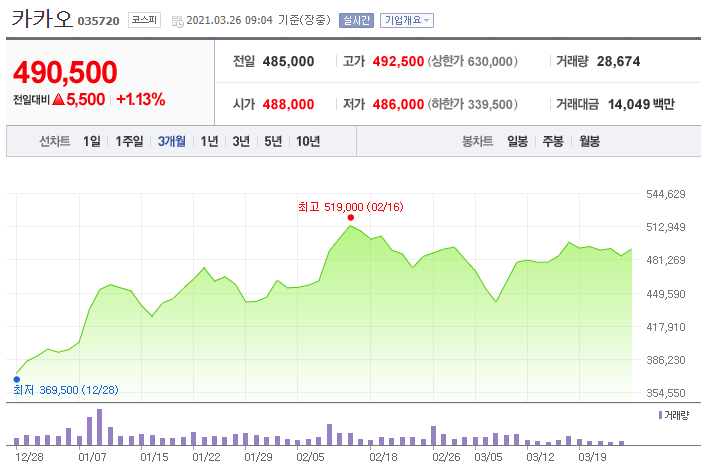
Task: Click the 354,550 y-axis label
Action: click(x=666, y=393)
